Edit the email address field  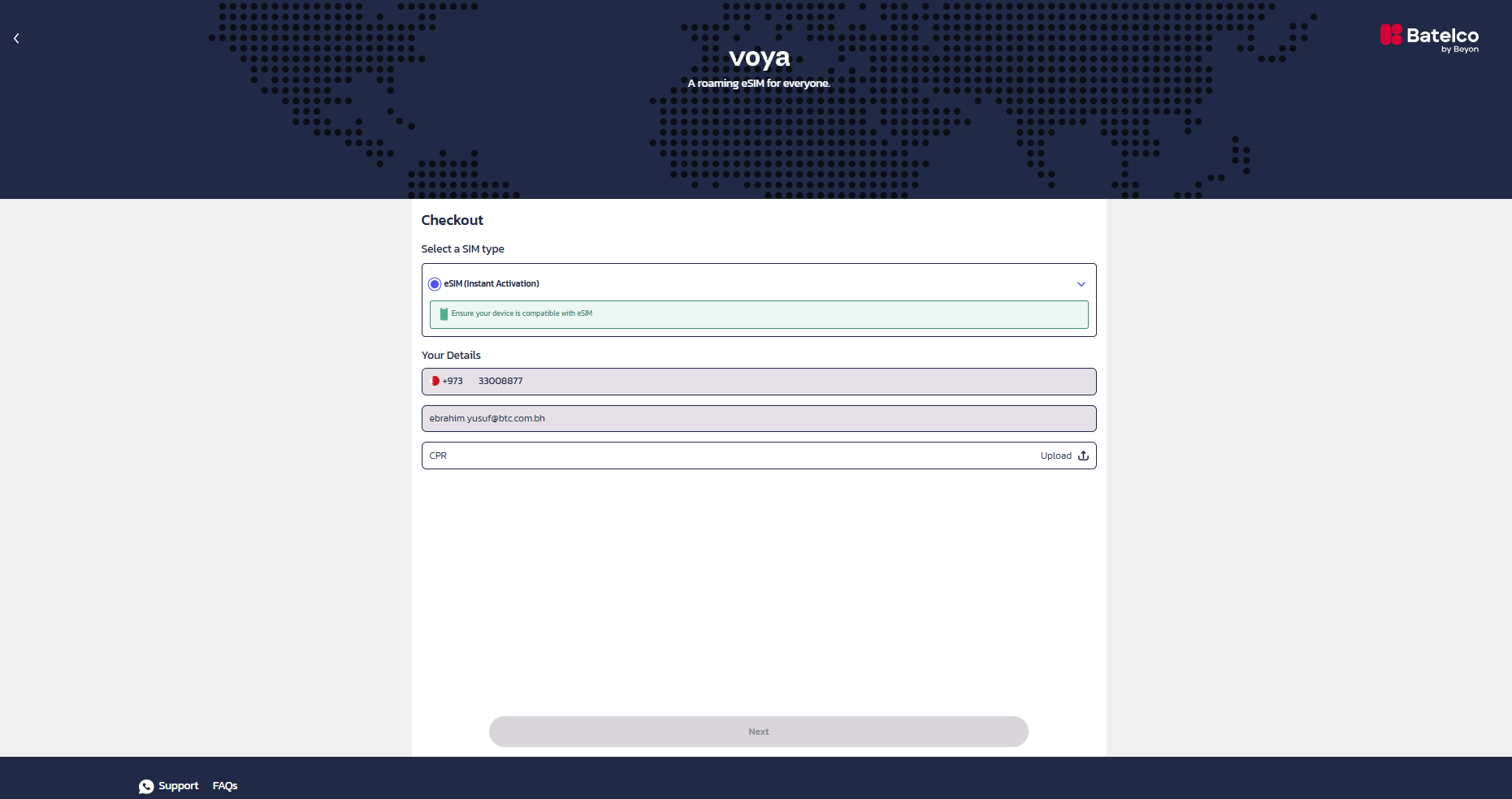[x=759, y=419]
